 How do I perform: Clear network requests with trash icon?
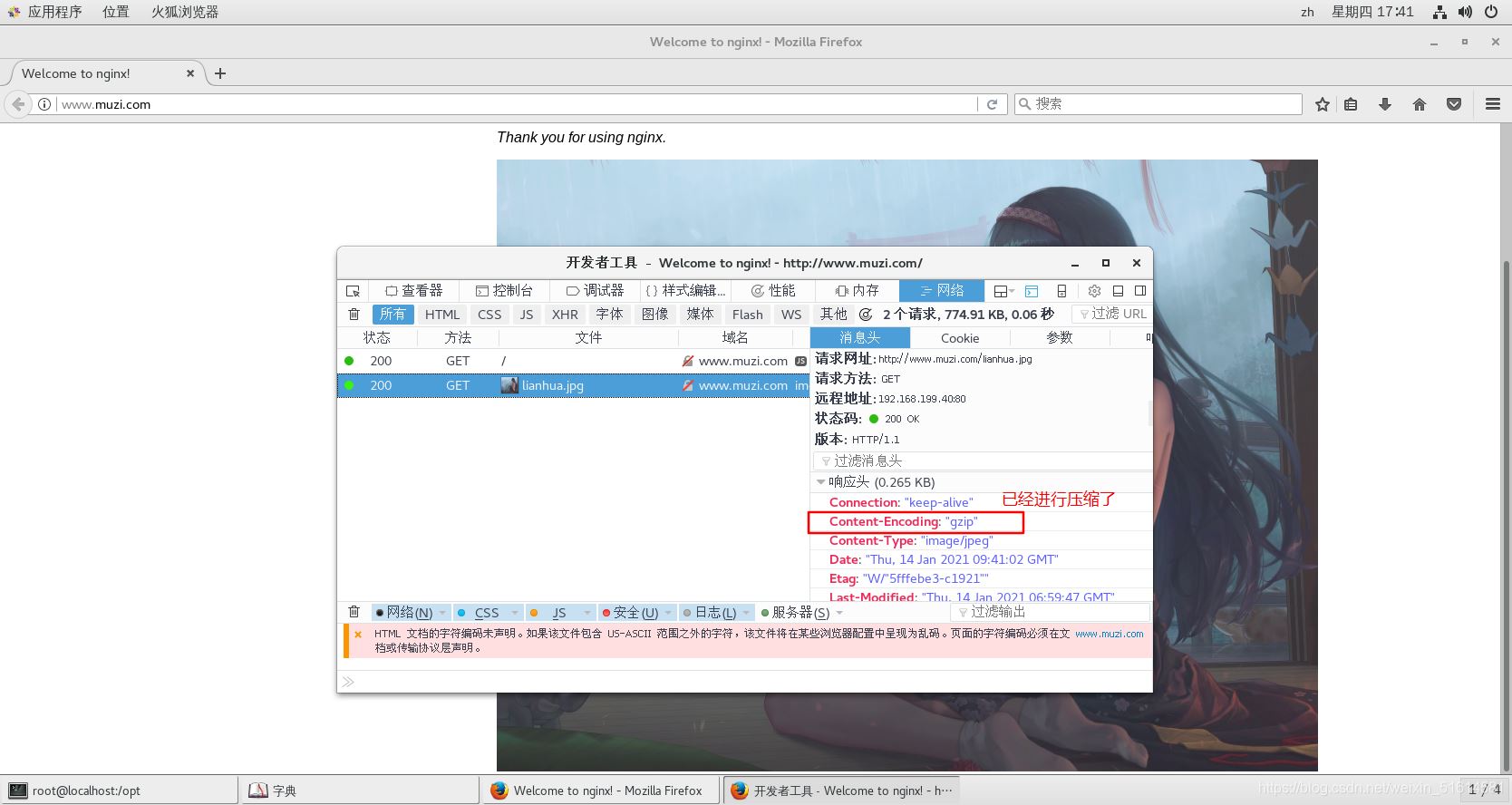click(354, 315)
